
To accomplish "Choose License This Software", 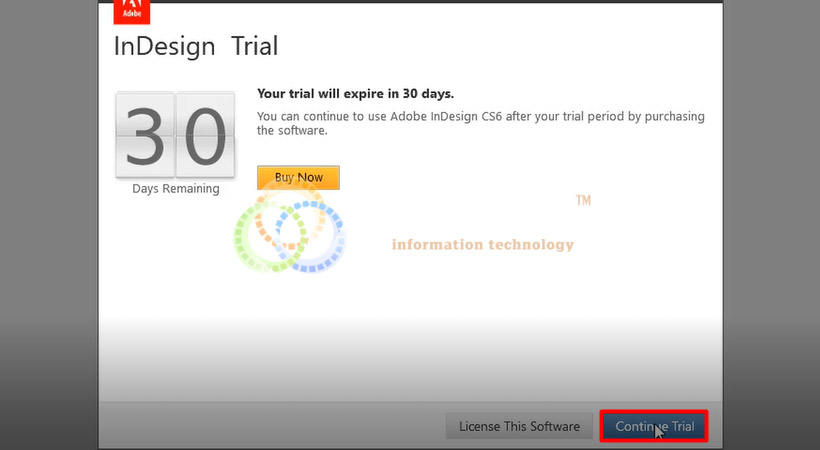I will coord(519,426).
